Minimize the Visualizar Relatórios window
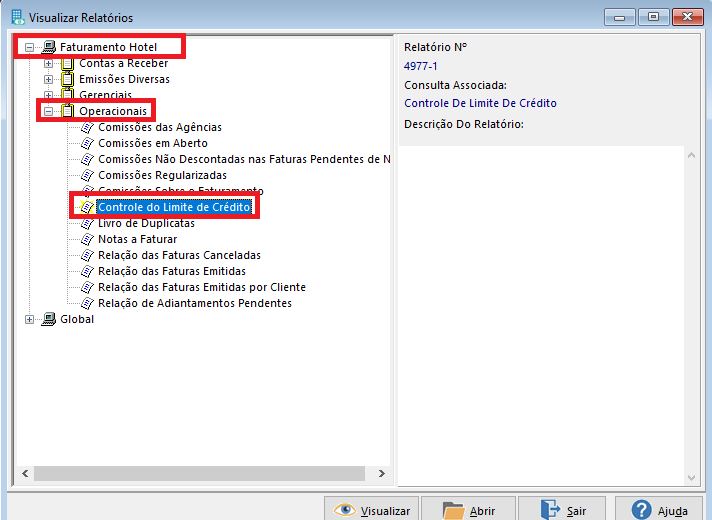 pyautogui.click(x=619, y=17)
